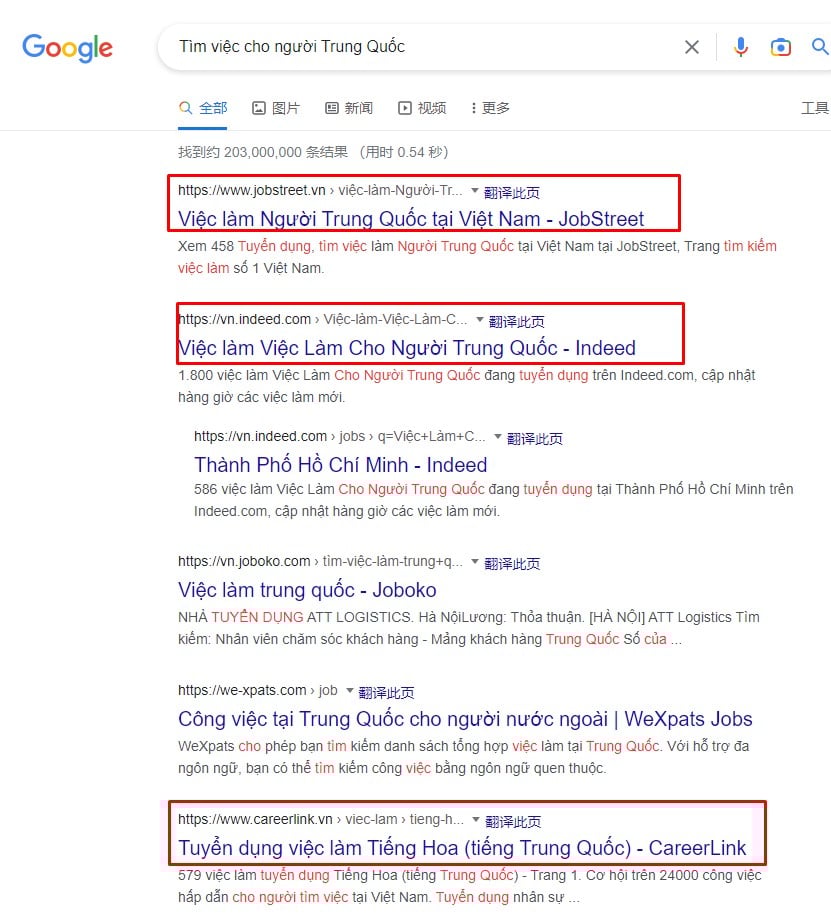Open 'Việc làm trung quốc - Joboko' link
The image size is (831, 915).
tap(307, 590)
